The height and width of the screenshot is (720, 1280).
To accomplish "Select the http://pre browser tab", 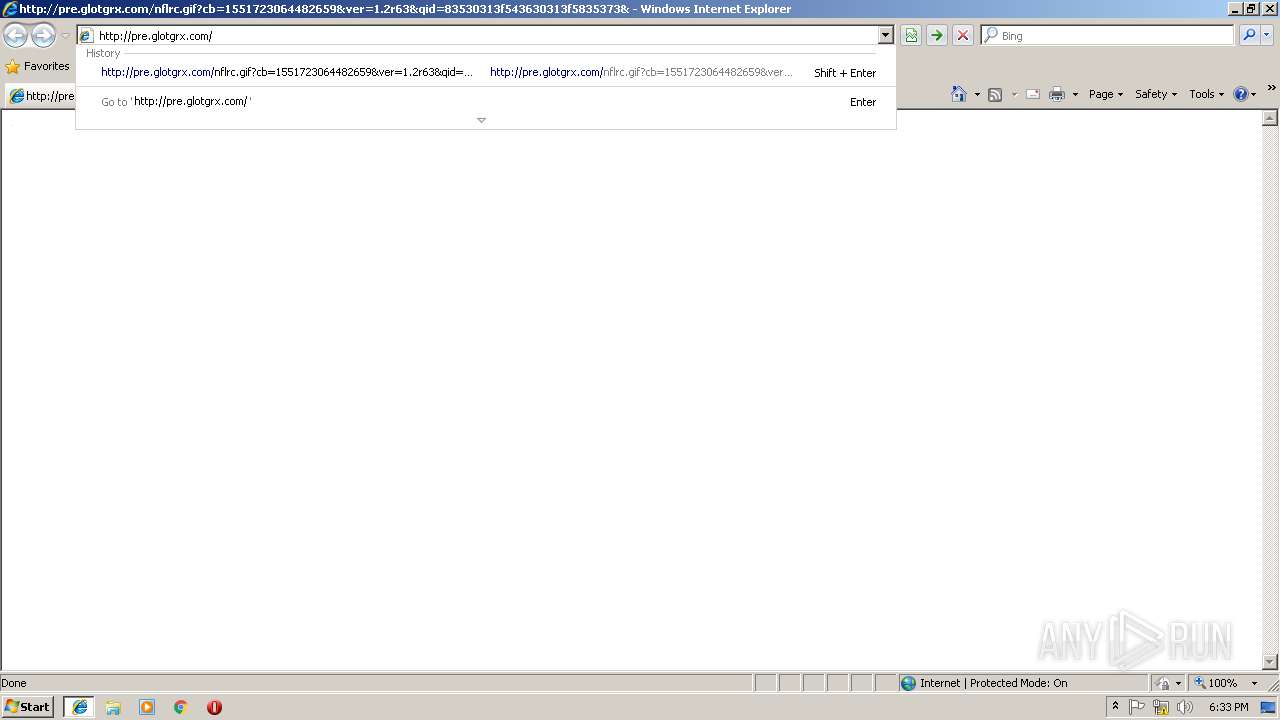I will pyautogui.click(x=42, y=96).
